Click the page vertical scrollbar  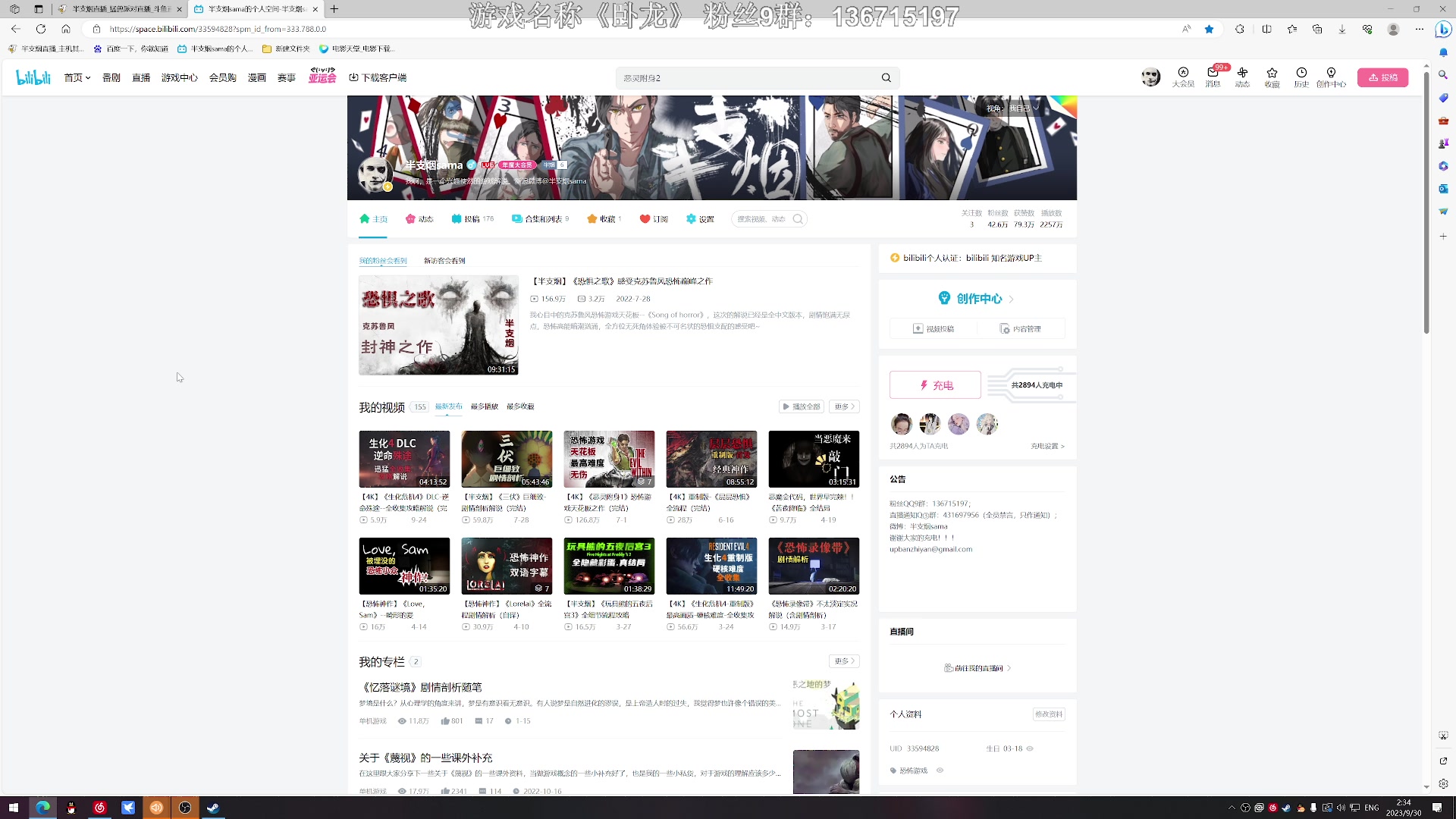click(x=1426, y=205)
